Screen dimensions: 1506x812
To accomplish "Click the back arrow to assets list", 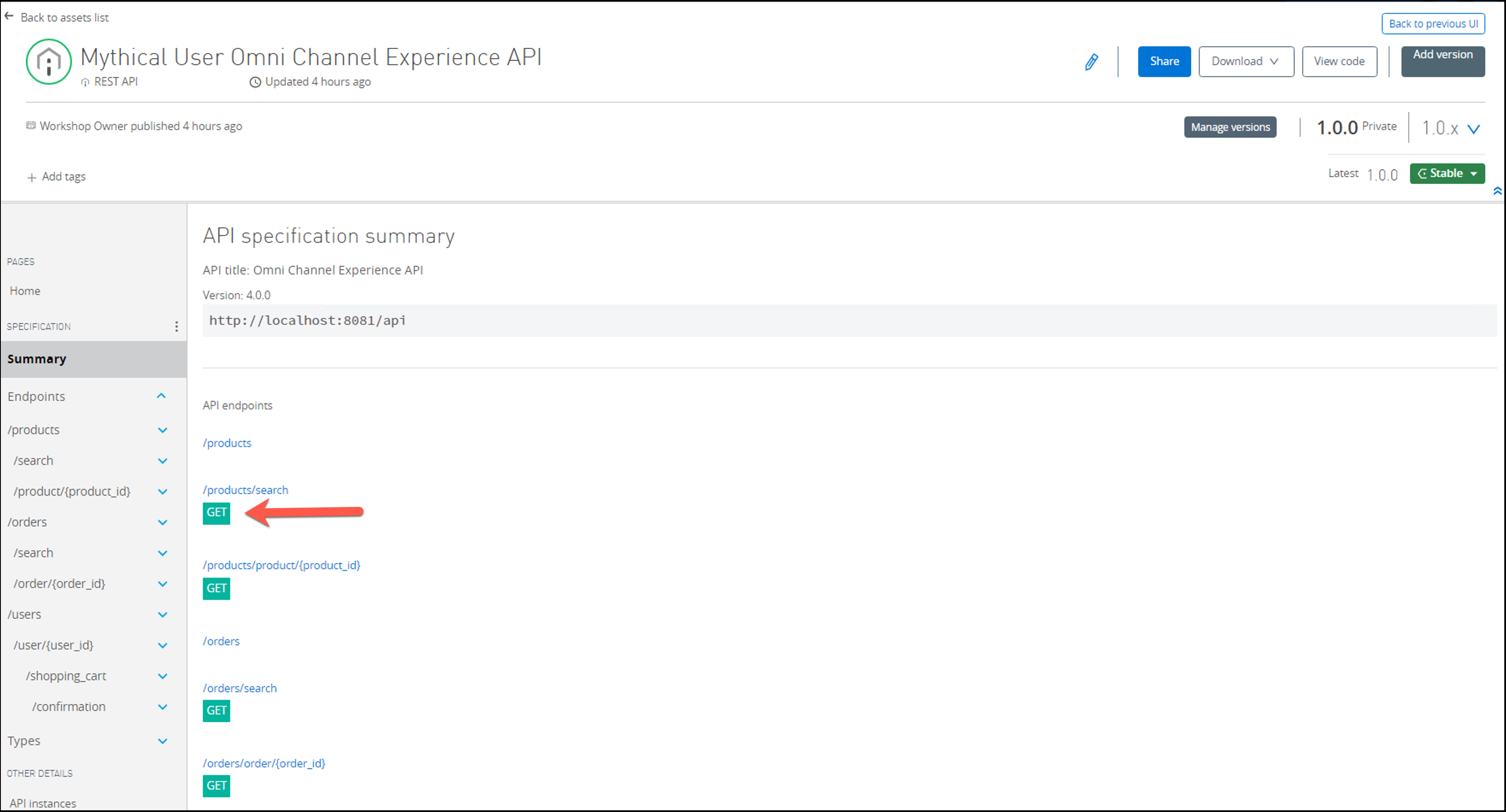I will click(9, 16).
